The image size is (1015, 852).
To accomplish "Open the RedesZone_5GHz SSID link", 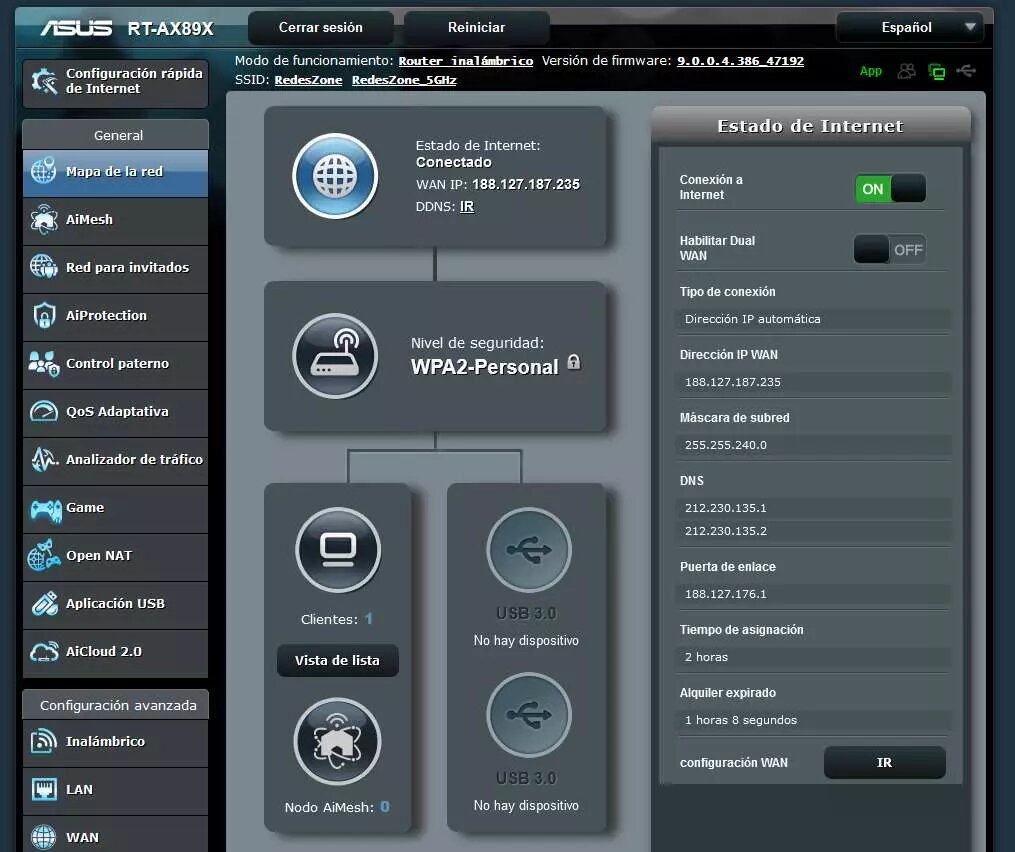I will pos(404,80).
